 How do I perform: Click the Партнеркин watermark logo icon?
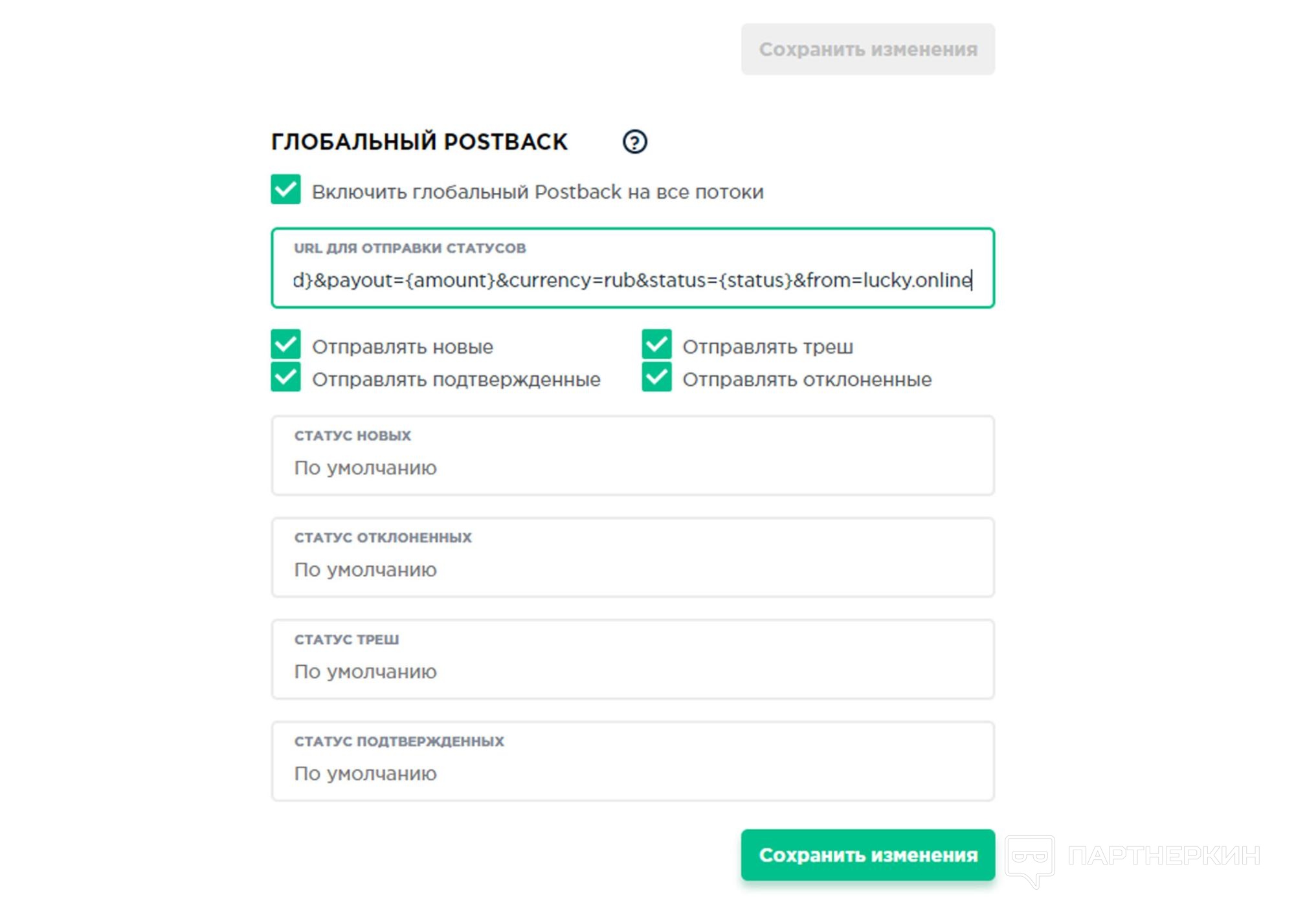1031,861
